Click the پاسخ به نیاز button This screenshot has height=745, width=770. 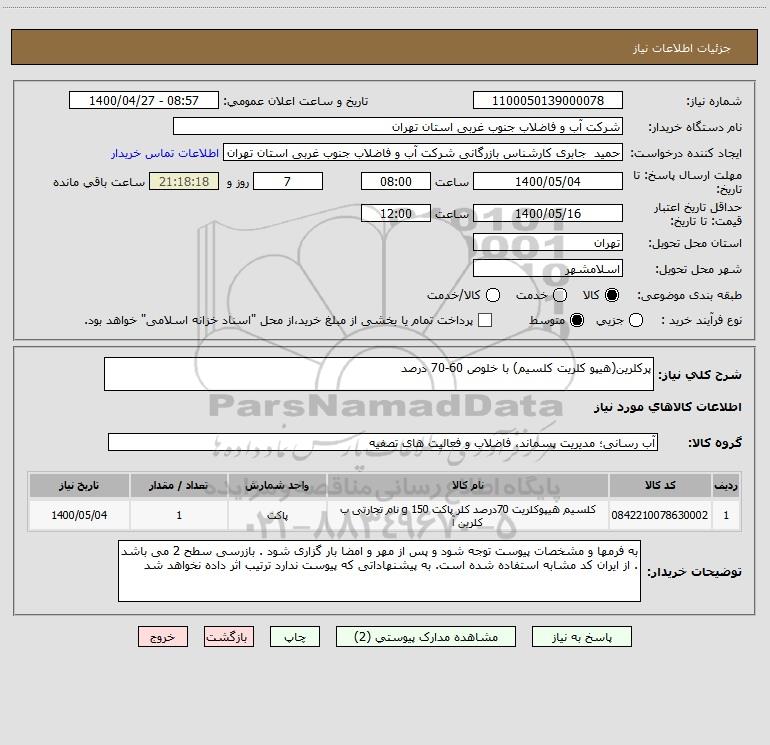[581, 637]
